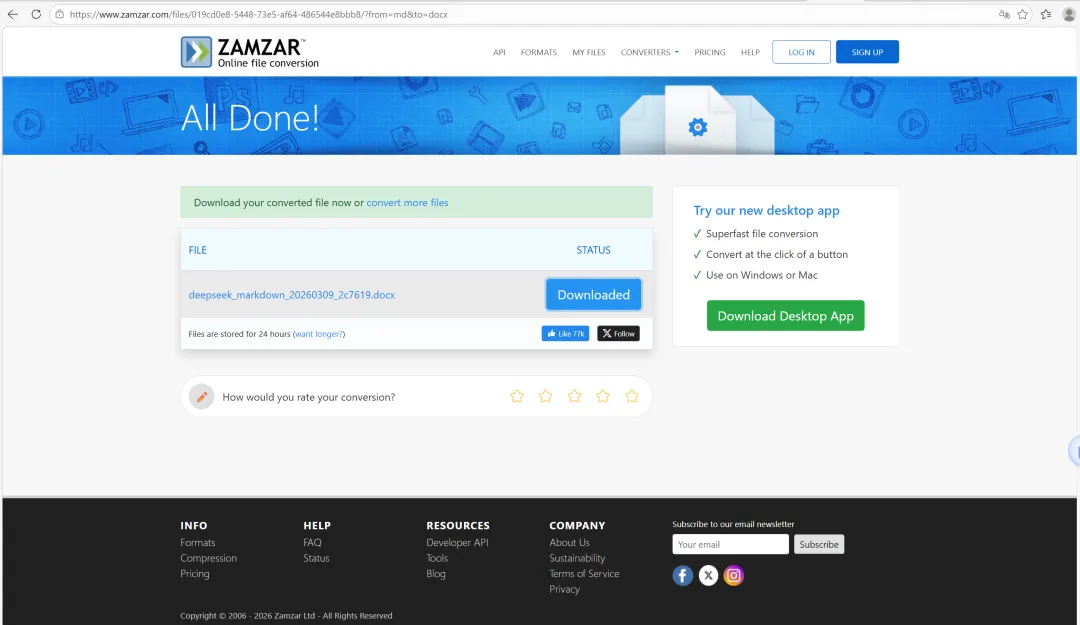The image size is (1080, 625).
Task: Open the Help menu item
Action: click(750, 52)
